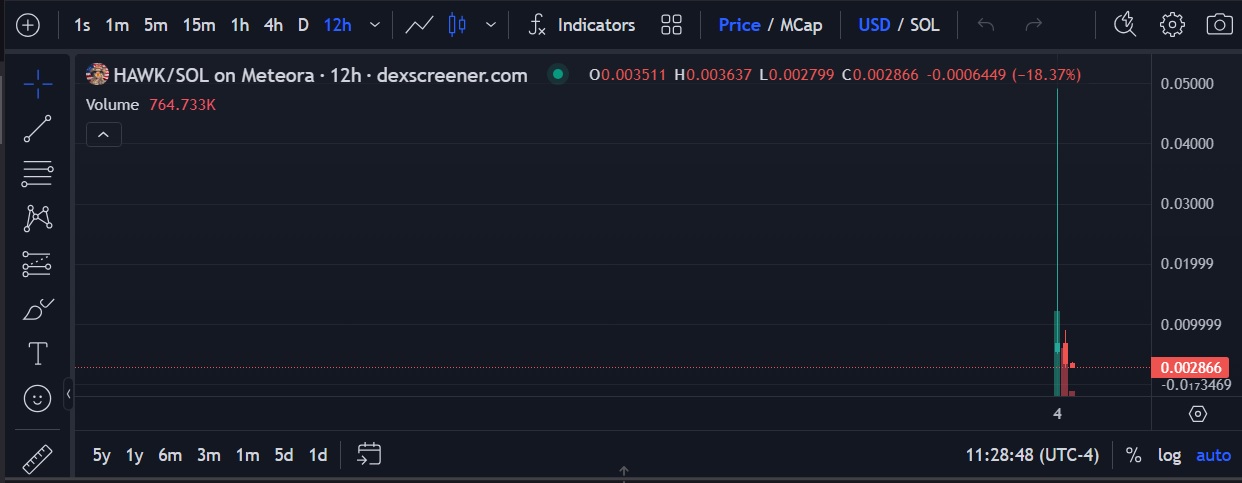1242x483 pixels.
Task: Select the active 12h timeframe
Action: pos(338,25)
